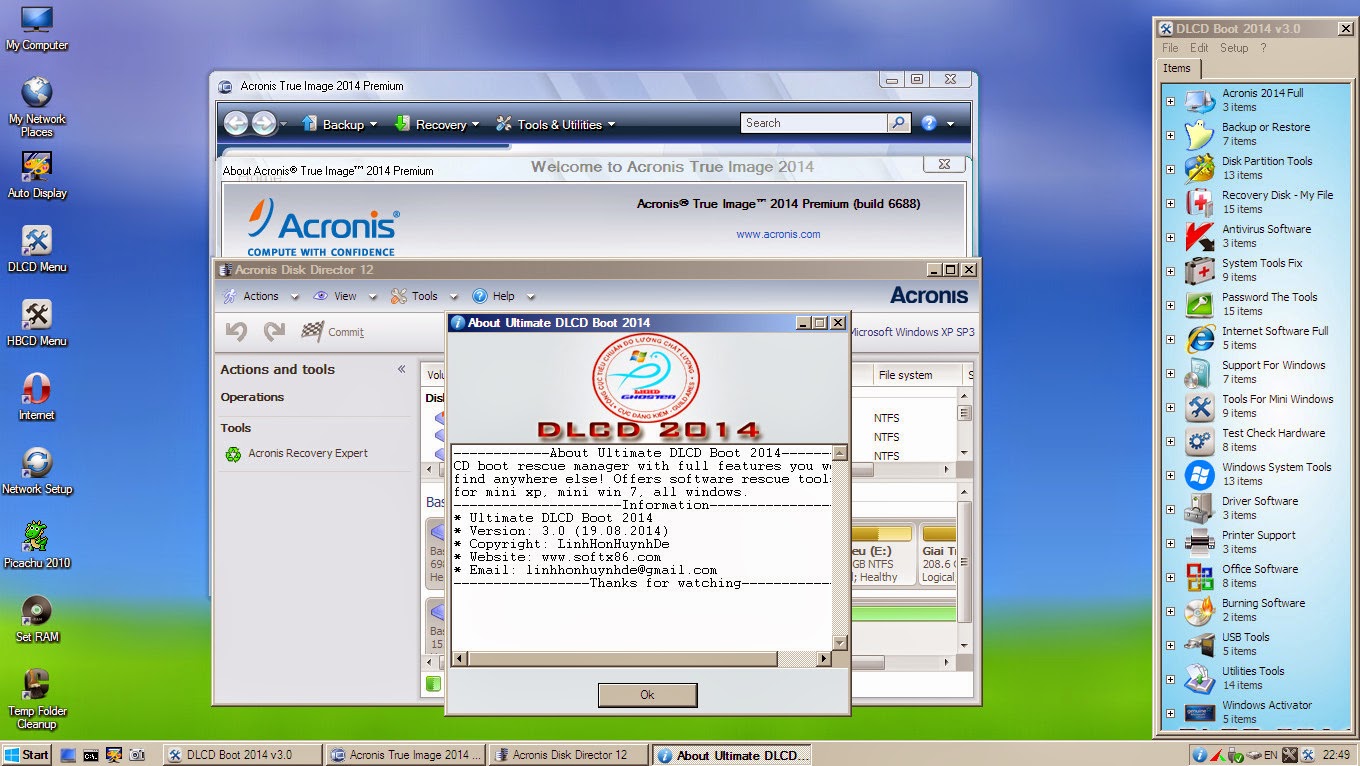Expand the USB Tools node
The height and width of the screenshot is (766, 1360).
click(x=1171, y=645)
